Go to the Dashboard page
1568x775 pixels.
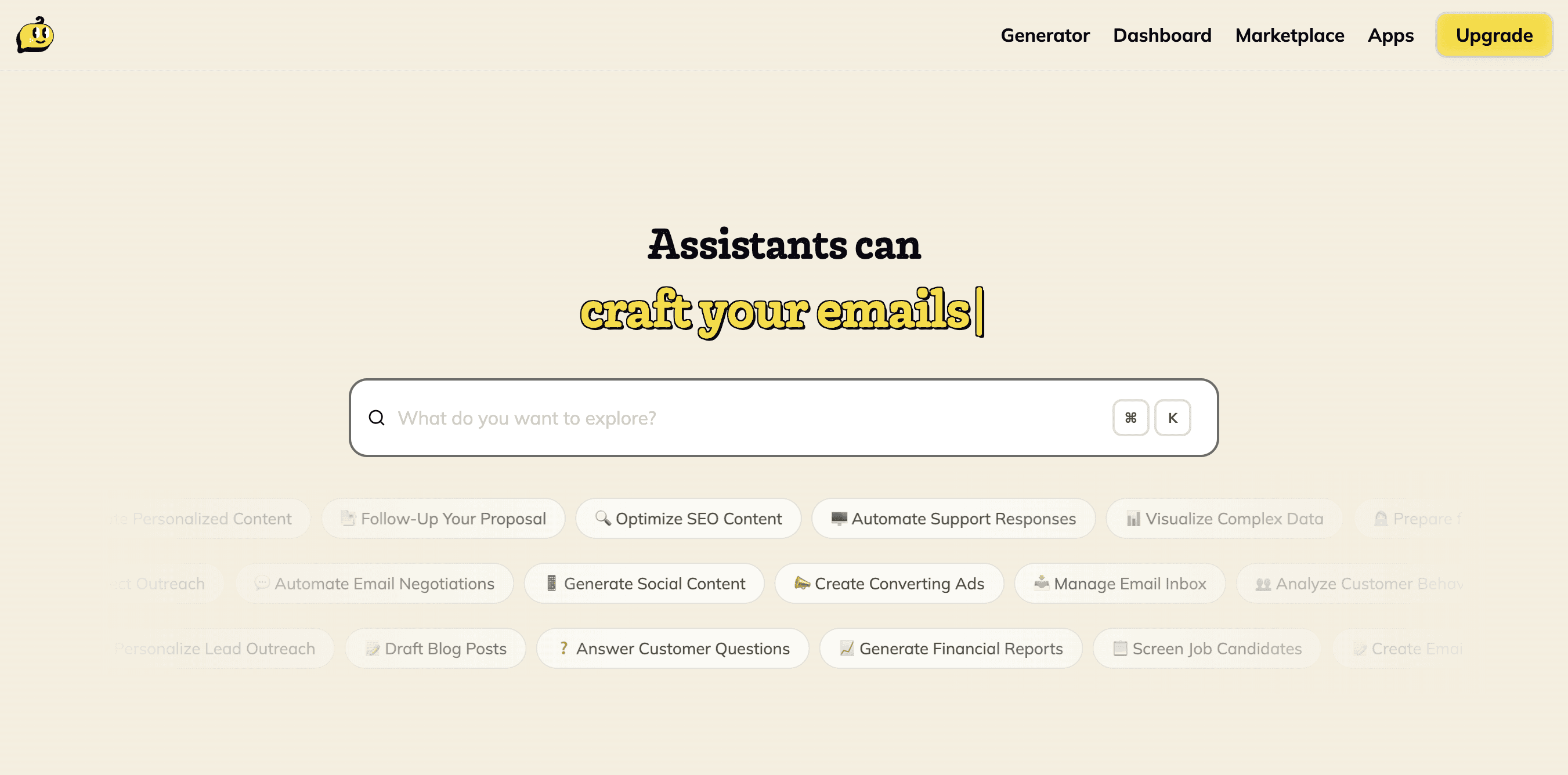coord(1162,35)
